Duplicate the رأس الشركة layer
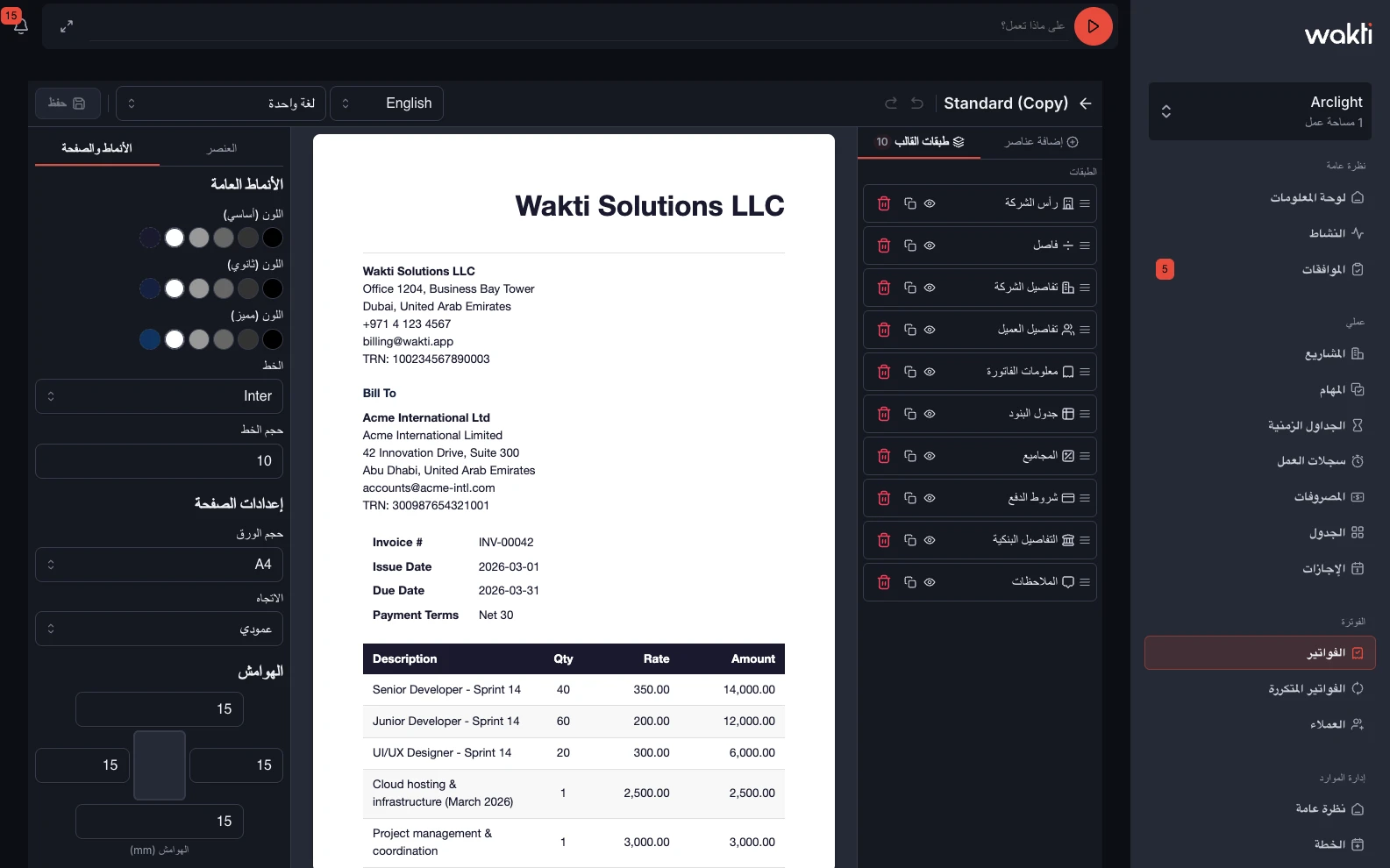 click(x=910, y=203)
